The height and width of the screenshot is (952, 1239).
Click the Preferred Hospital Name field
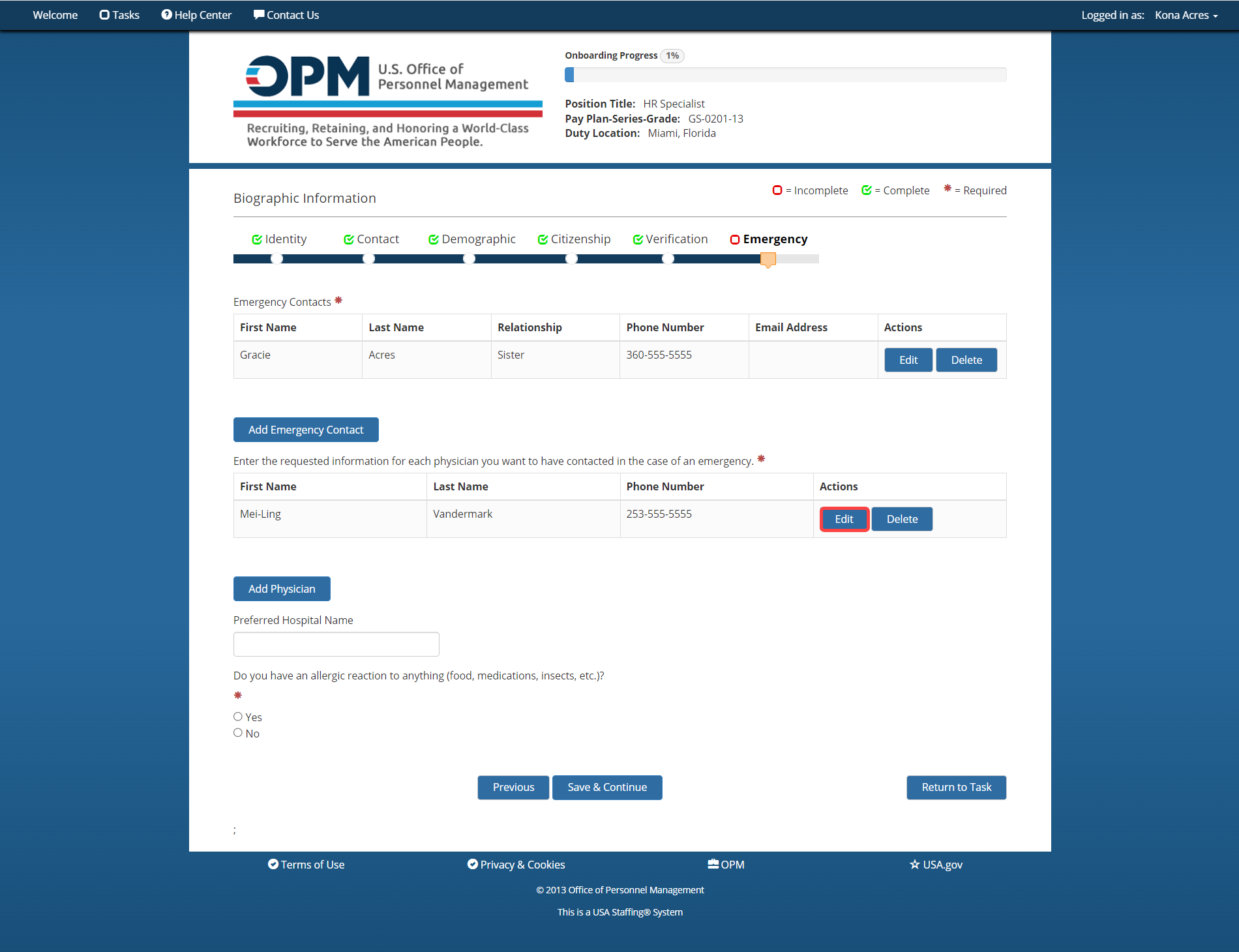pyautogui.click(x=336, y=644)
